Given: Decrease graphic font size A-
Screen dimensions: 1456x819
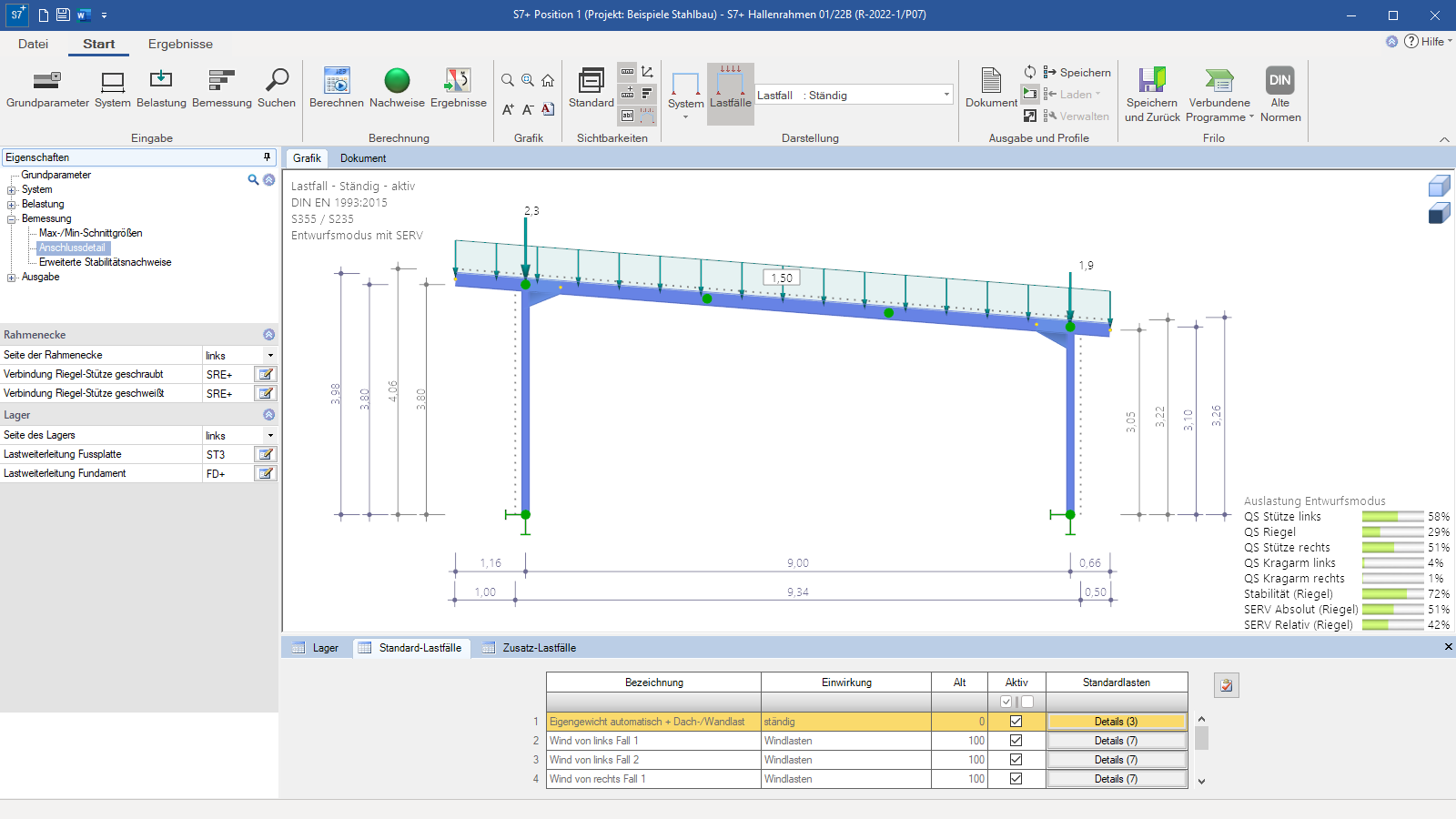Looking at the screenshot, I should click(528, 109).
